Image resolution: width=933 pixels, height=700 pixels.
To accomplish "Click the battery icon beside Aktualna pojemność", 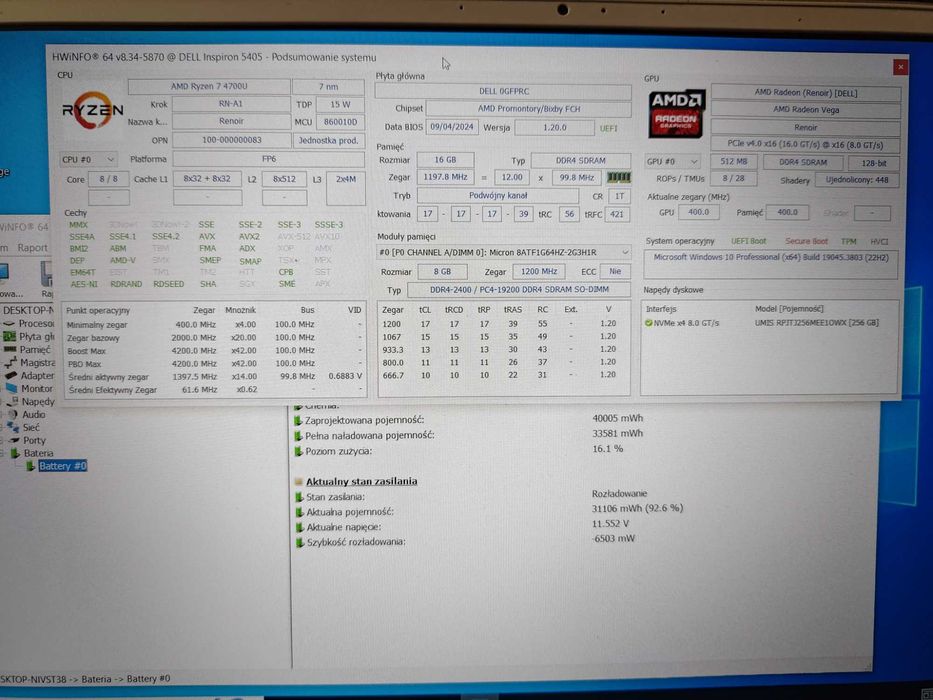I will coord(300,512).
